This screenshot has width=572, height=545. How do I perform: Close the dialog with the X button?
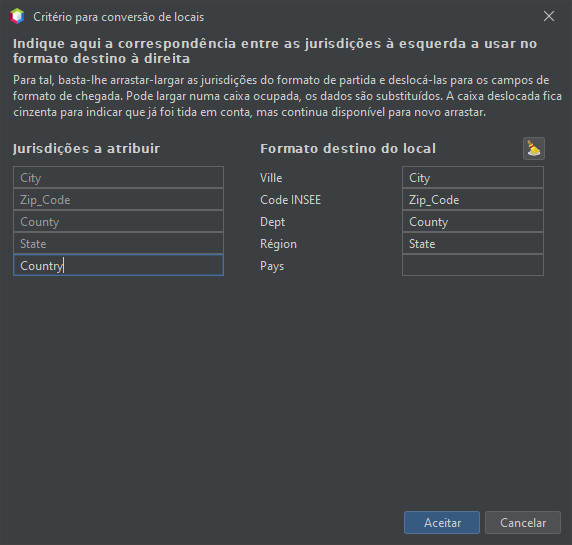549,16
